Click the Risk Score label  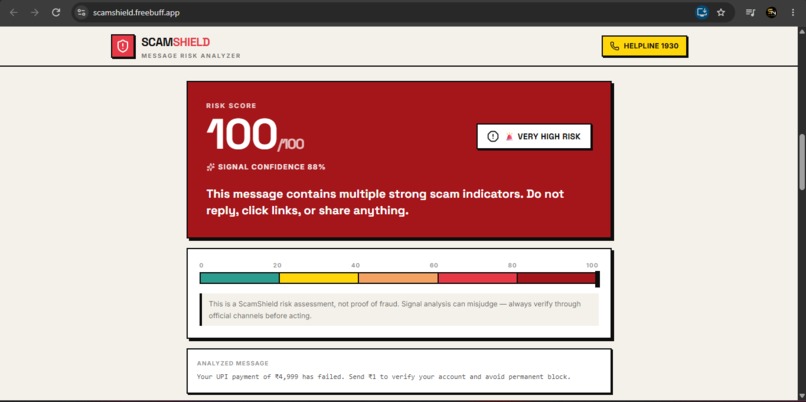click(231, 106)
